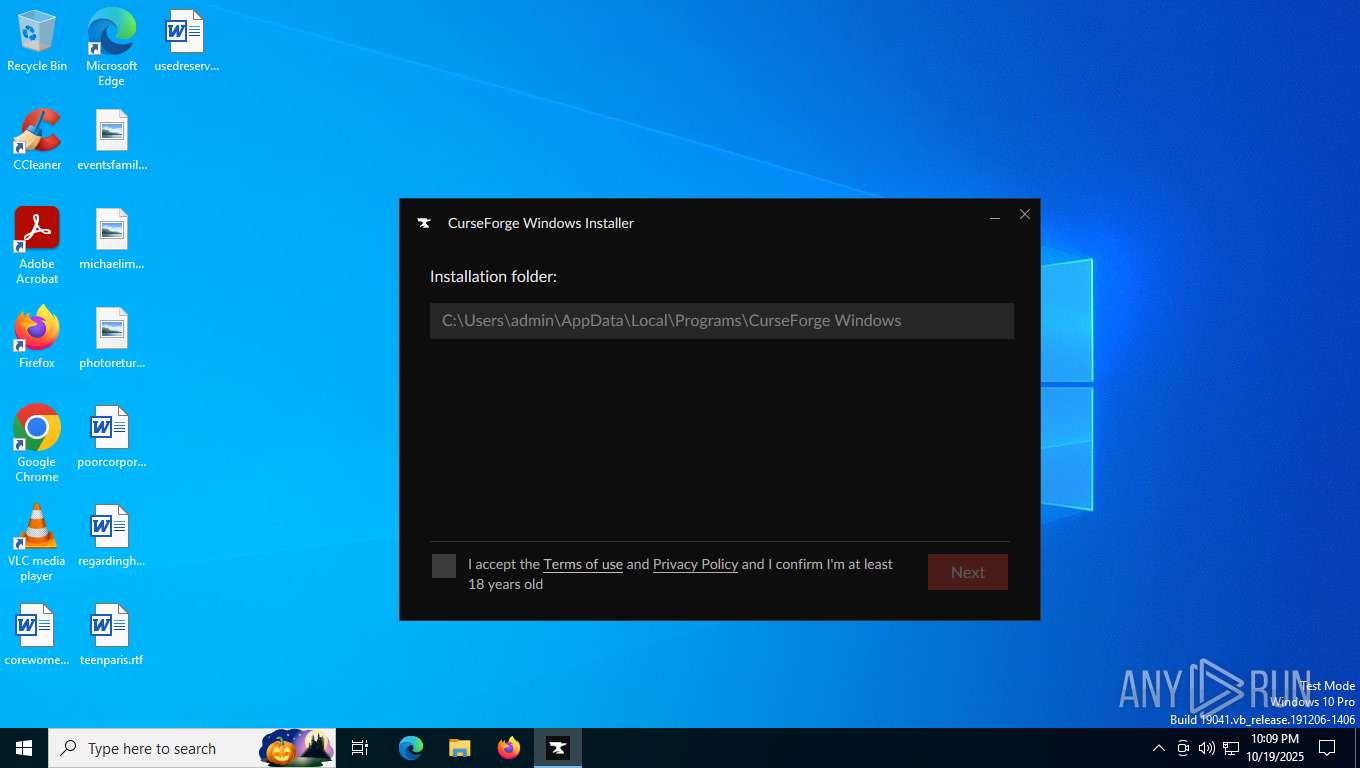The width and height of the screenshot is (1360, 768).
Task: Select the usedreserv Word document icon
Action: click(186, 41)
